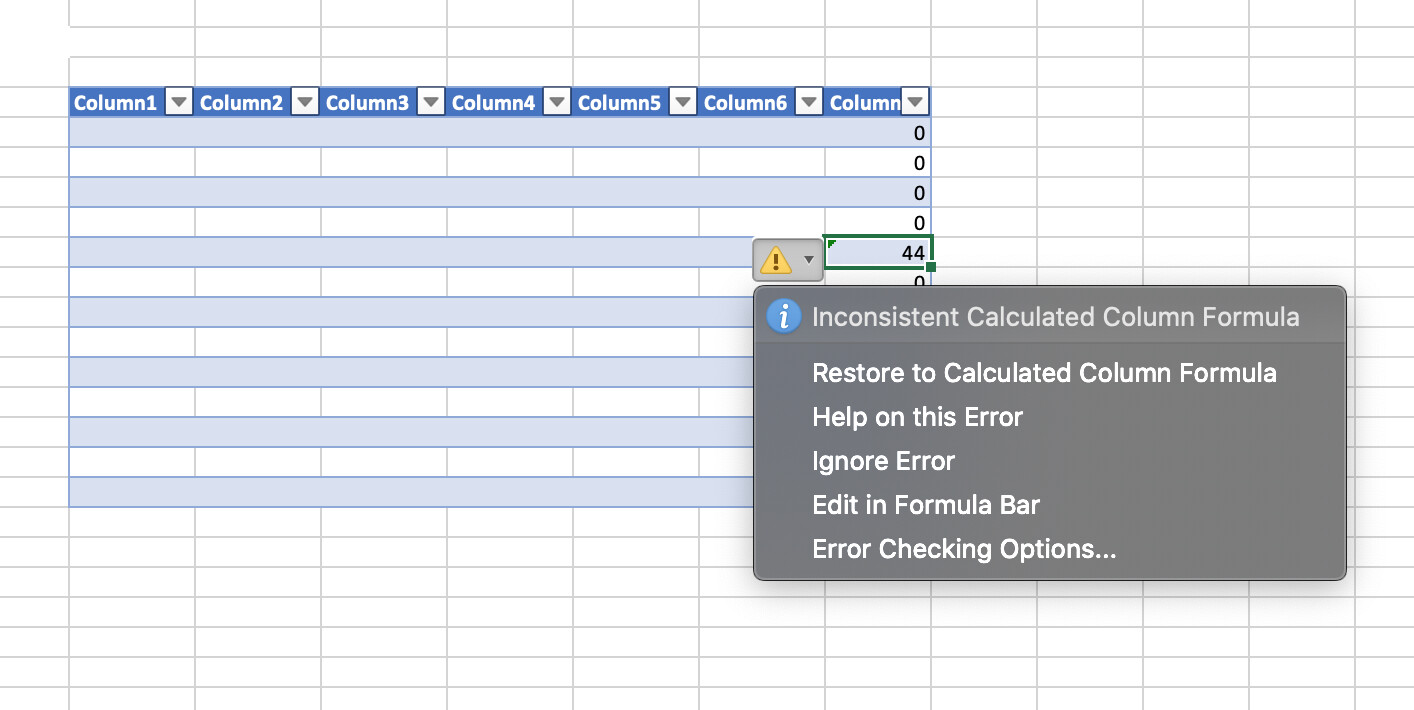This screenshot has width=1414, height=710.
Task: Click Help on this Error
Action: (917, 416)
